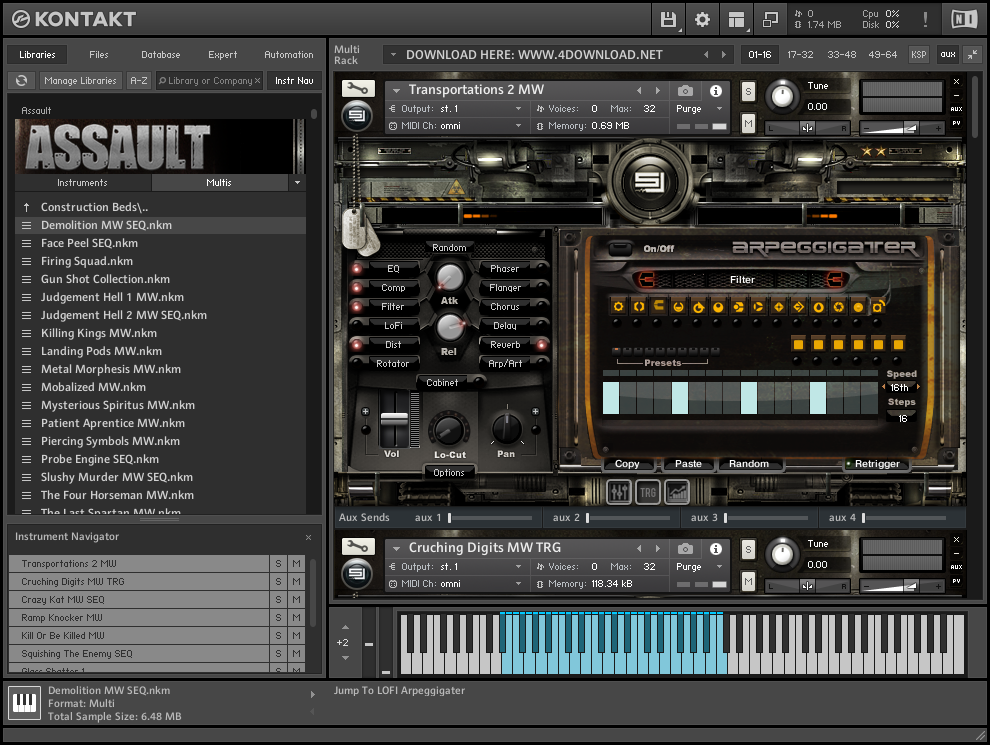Open info icon for Cruching Digits MW TRG
This screenshot has height=745, width=990.
pos(716,549)
